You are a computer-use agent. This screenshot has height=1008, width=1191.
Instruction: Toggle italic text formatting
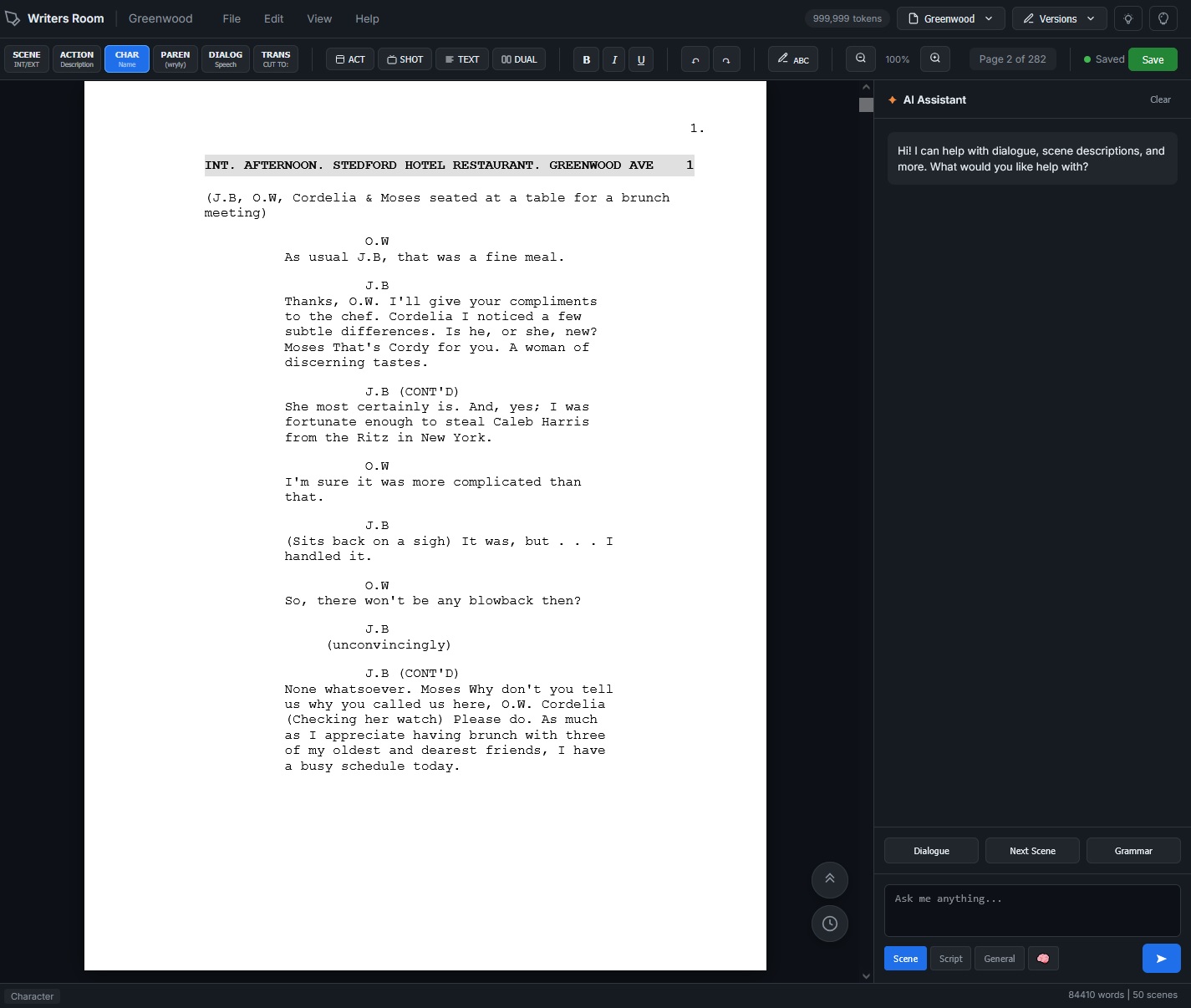point(613,59)
